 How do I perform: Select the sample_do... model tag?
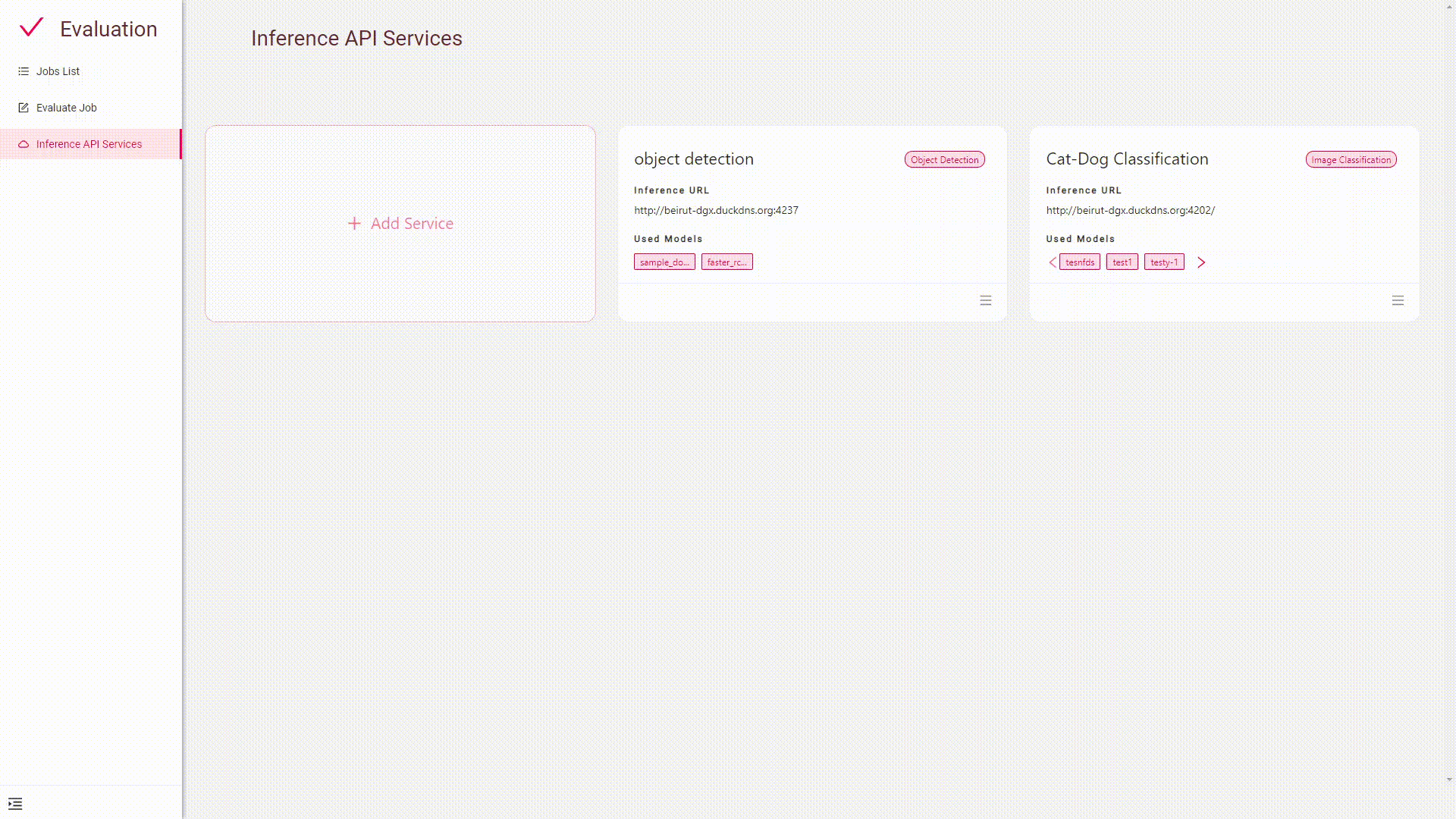point(664,262)
